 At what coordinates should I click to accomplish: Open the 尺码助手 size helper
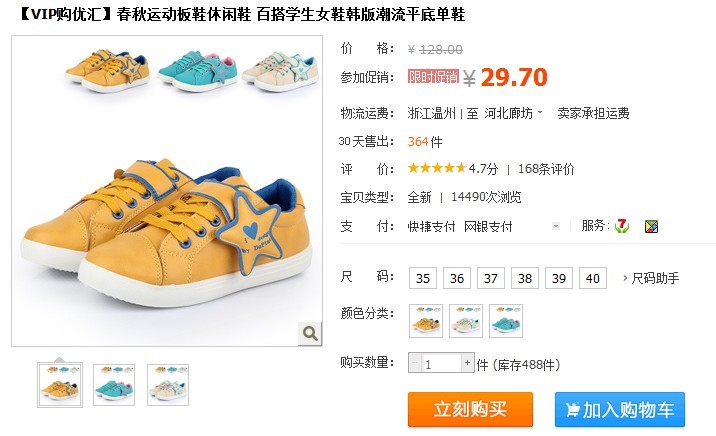[x=651, y=278]
